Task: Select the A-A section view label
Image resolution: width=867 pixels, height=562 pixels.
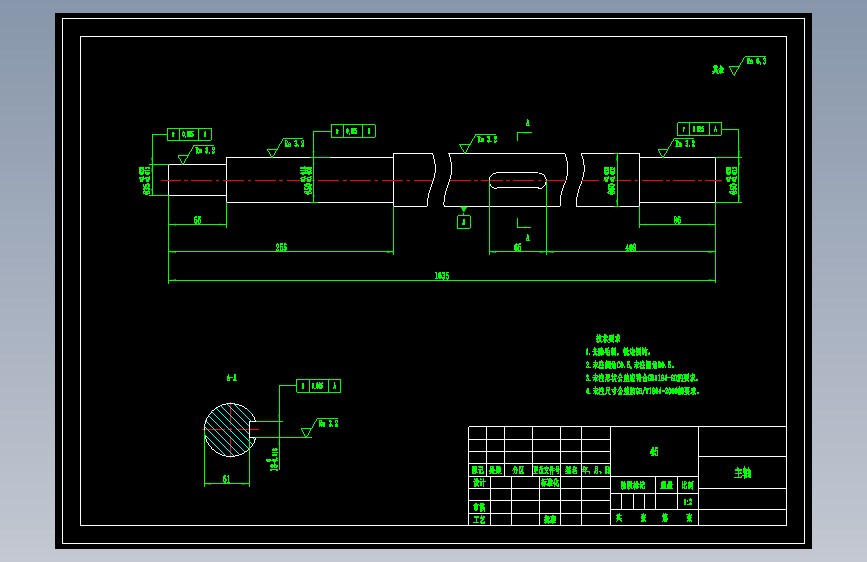Action: tap(232, 378)
